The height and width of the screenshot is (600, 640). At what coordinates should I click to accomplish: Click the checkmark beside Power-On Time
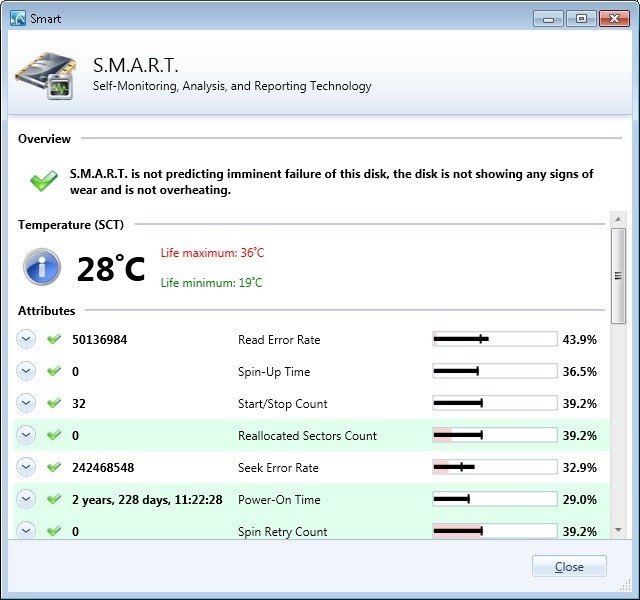pyautogui.click(x=54, y=499)
